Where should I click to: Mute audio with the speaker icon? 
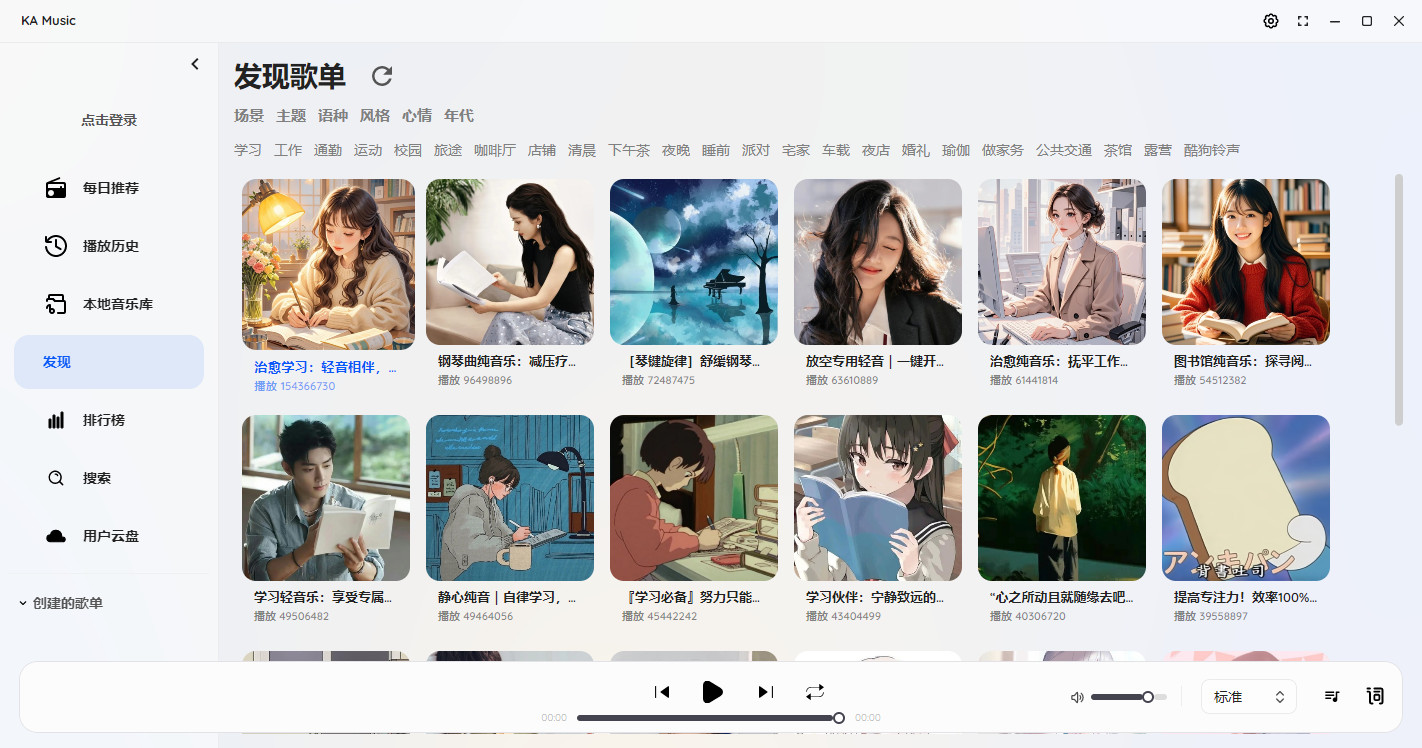coord(1077,698)
